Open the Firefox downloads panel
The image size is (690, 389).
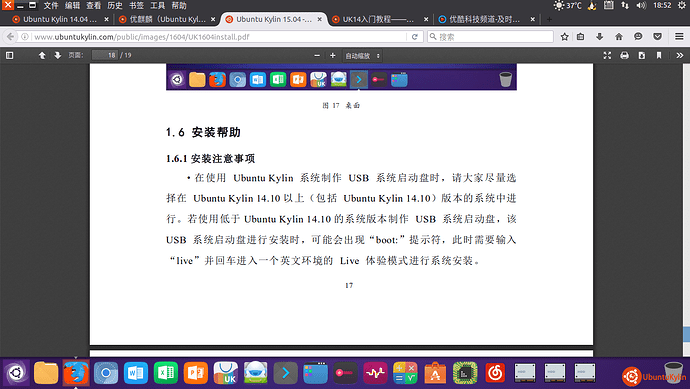point(600,37)
